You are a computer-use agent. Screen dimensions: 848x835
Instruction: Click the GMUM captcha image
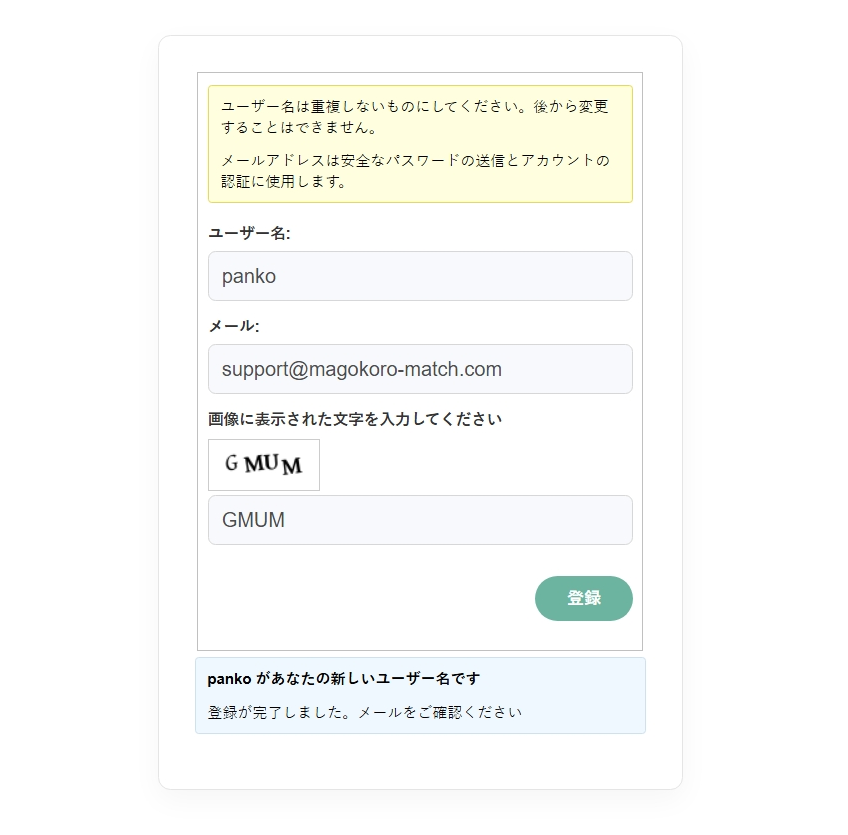pos(264,465)
